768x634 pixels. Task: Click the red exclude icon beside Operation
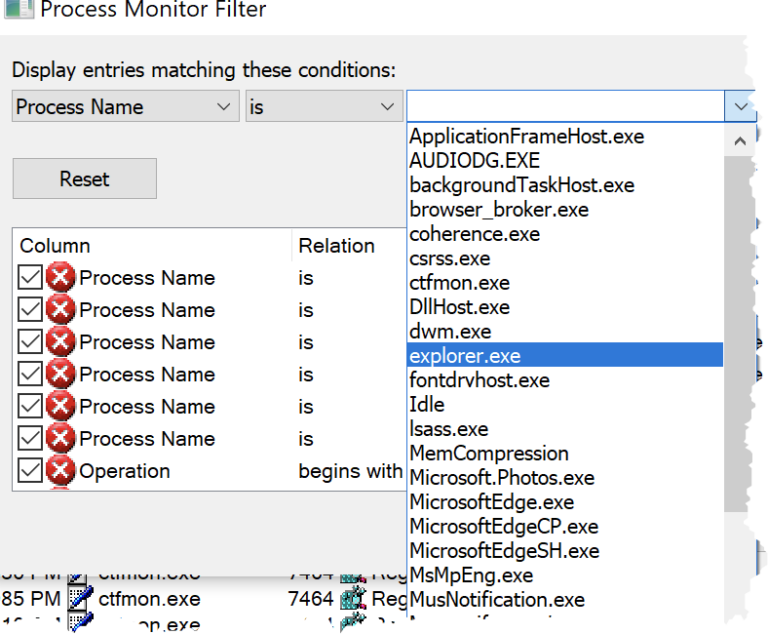(x=61, y=471)
